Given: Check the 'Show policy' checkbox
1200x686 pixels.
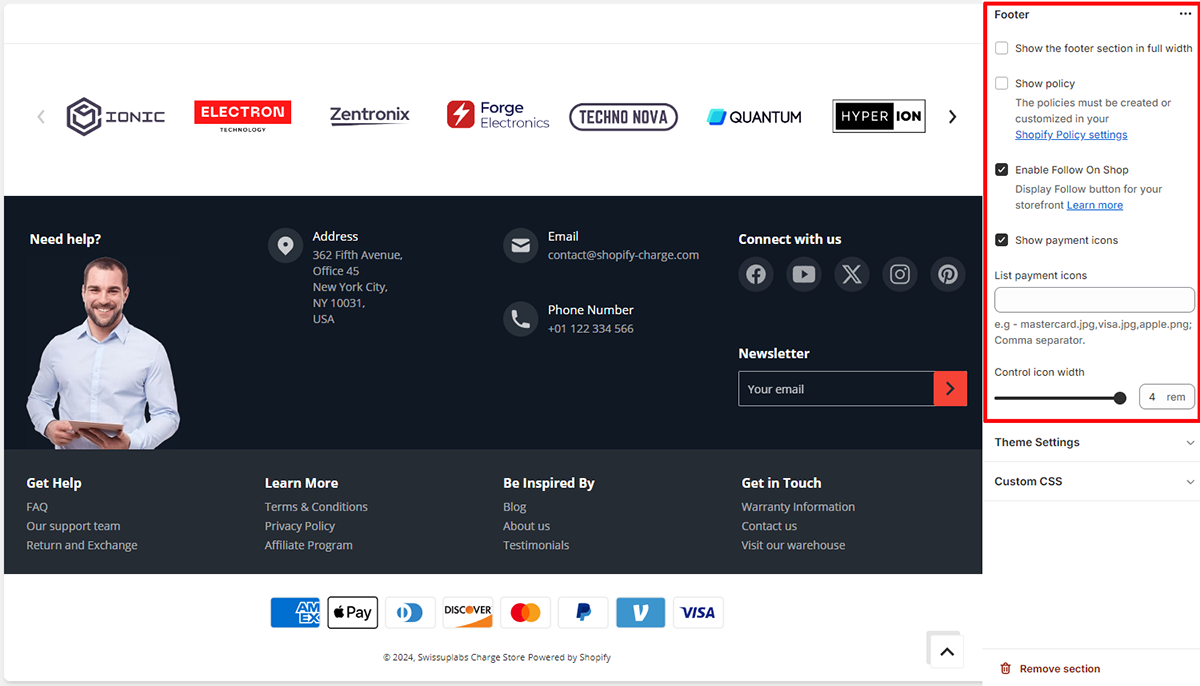Looking at the screenshot, I should [x=1001, y=83].
